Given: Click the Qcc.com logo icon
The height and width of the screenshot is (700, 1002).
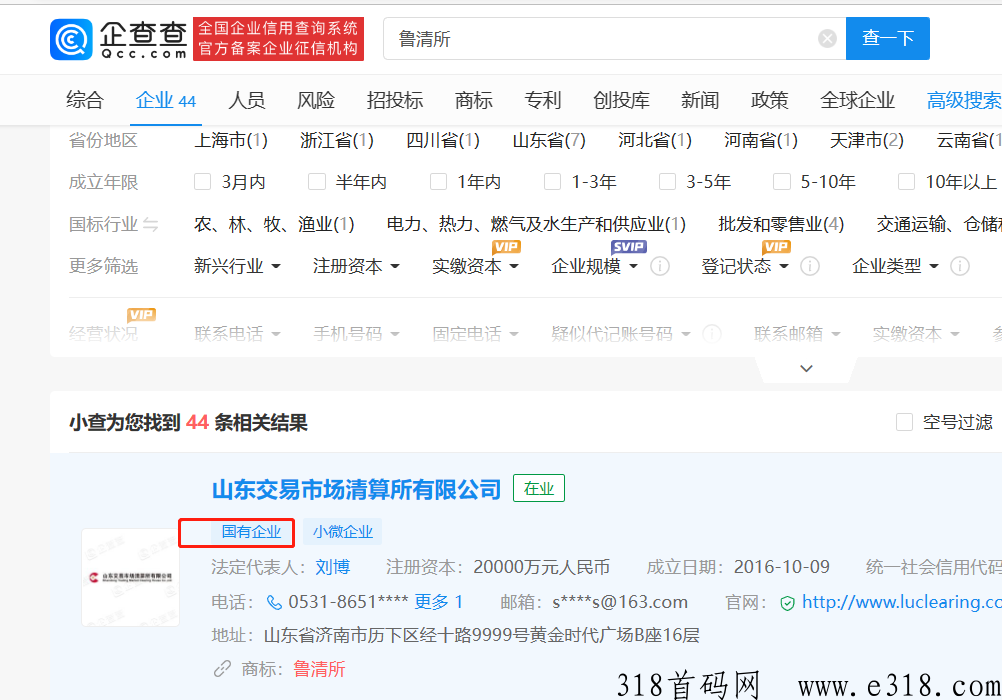Looking at the screenshot, I should coord(72,40).
